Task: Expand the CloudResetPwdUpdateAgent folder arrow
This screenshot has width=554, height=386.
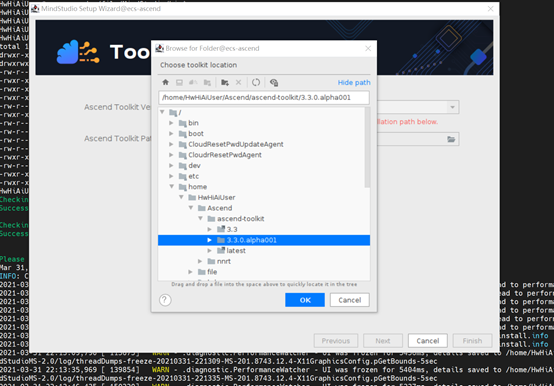Action: [171, 144]
